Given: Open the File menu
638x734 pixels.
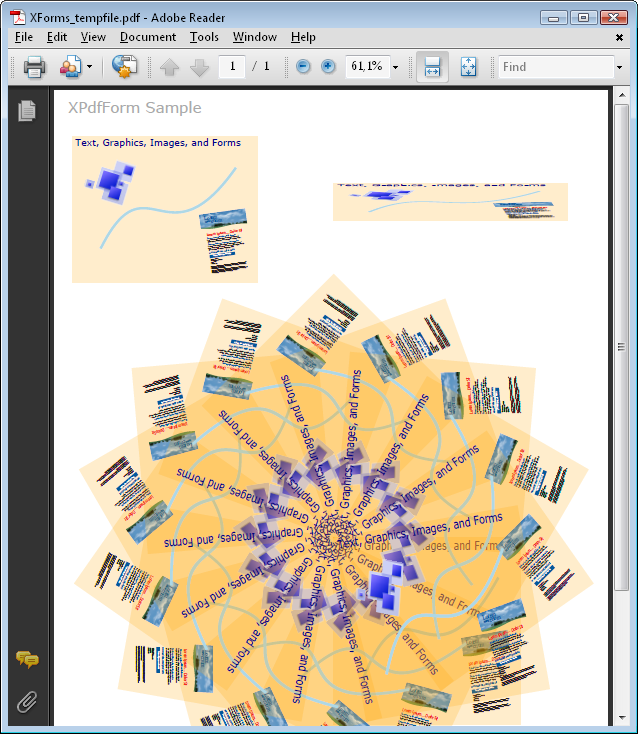Looking at the screenshot, I should 24,37.
